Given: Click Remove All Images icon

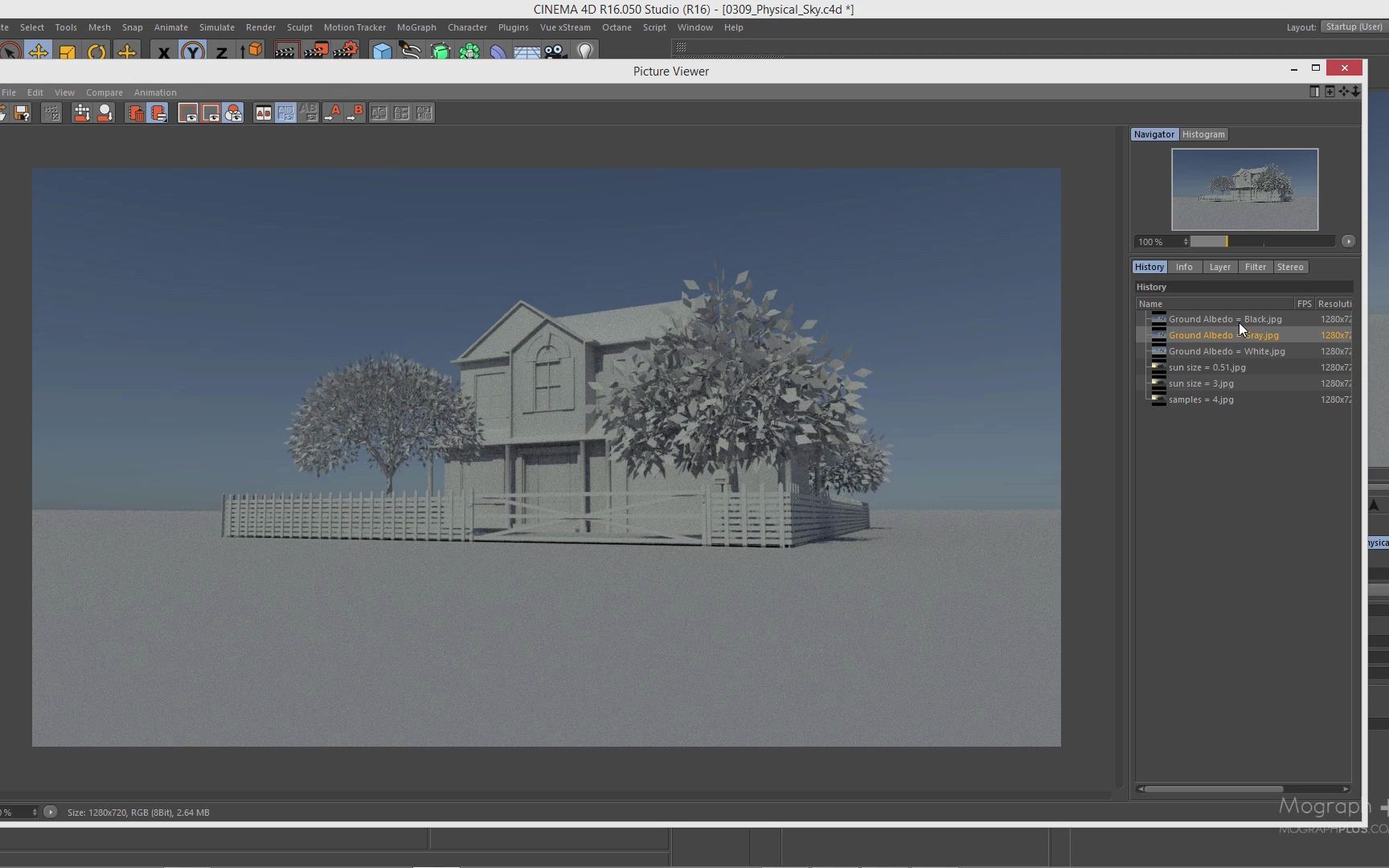Looking at the screenshot, I should 158,113.
